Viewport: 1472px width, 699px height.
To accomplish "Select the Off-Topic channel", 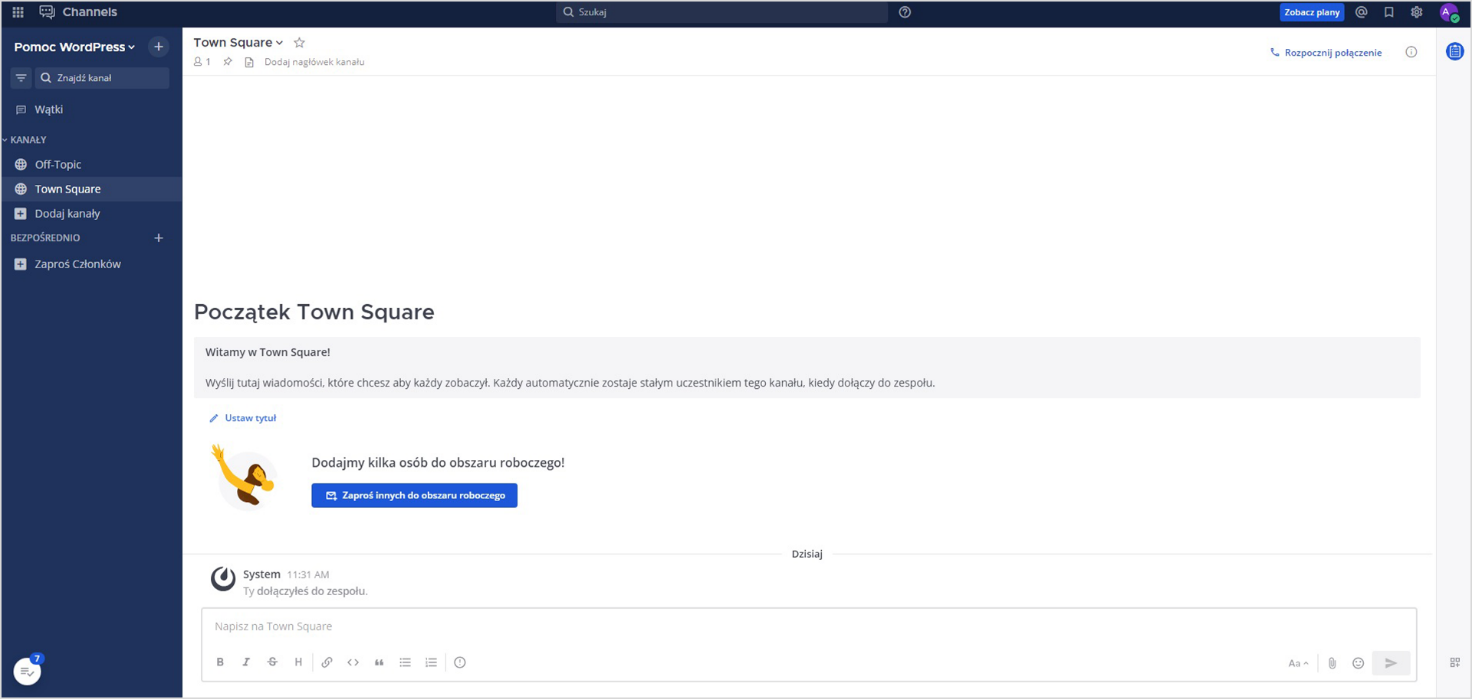I will pyautogui.click(x=91, y=164).
